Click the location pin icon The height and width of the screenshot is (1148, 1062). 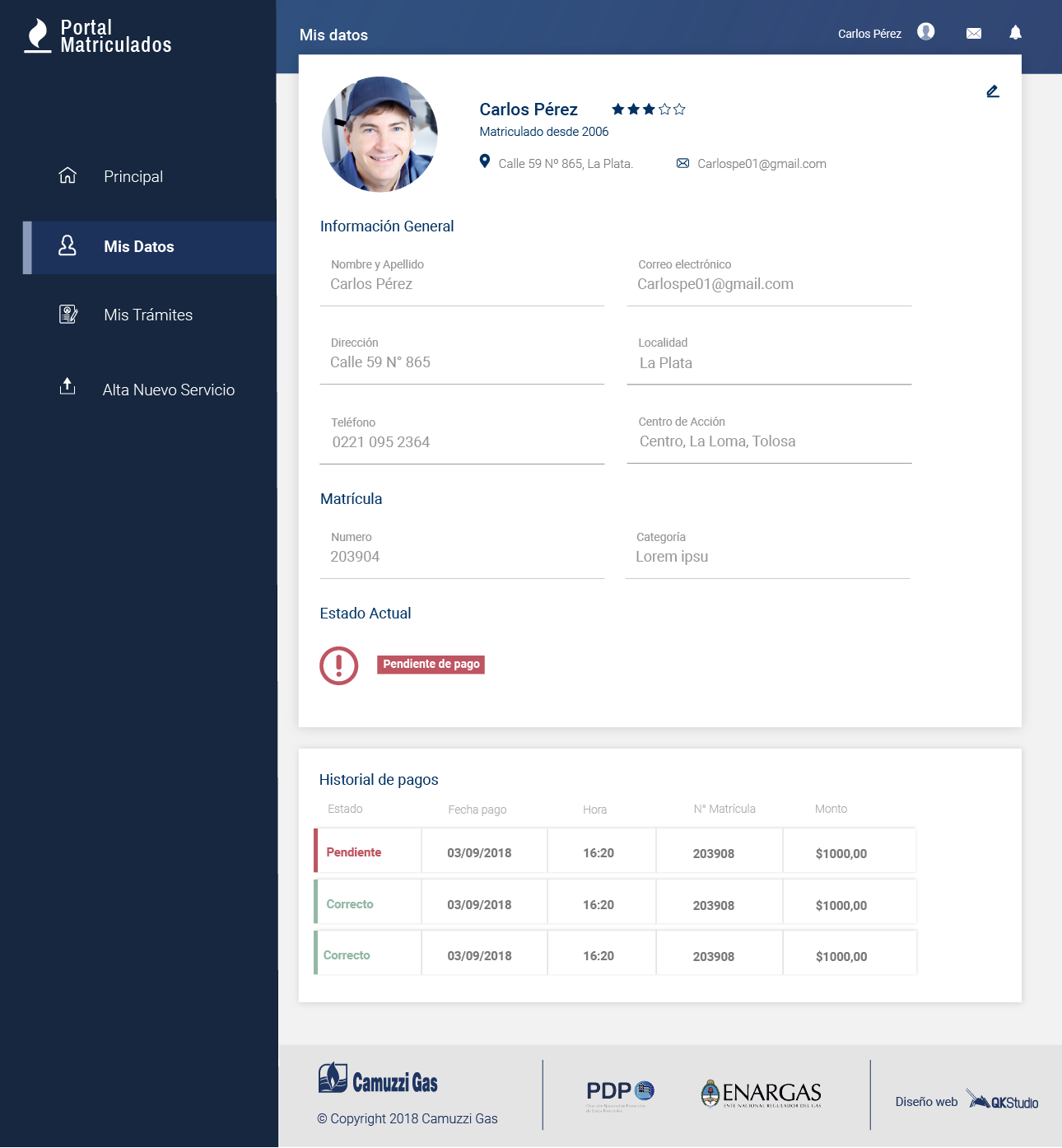coord(485,161)
